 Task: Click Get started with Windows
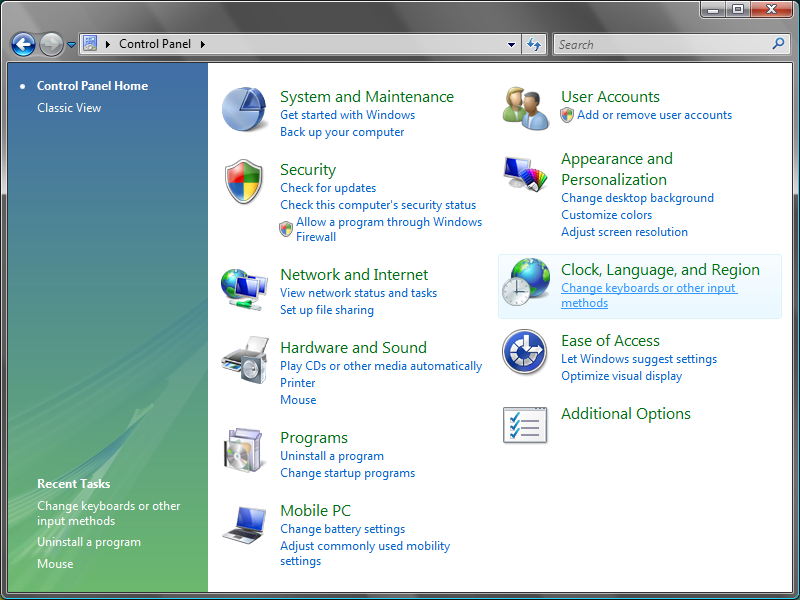347,115
